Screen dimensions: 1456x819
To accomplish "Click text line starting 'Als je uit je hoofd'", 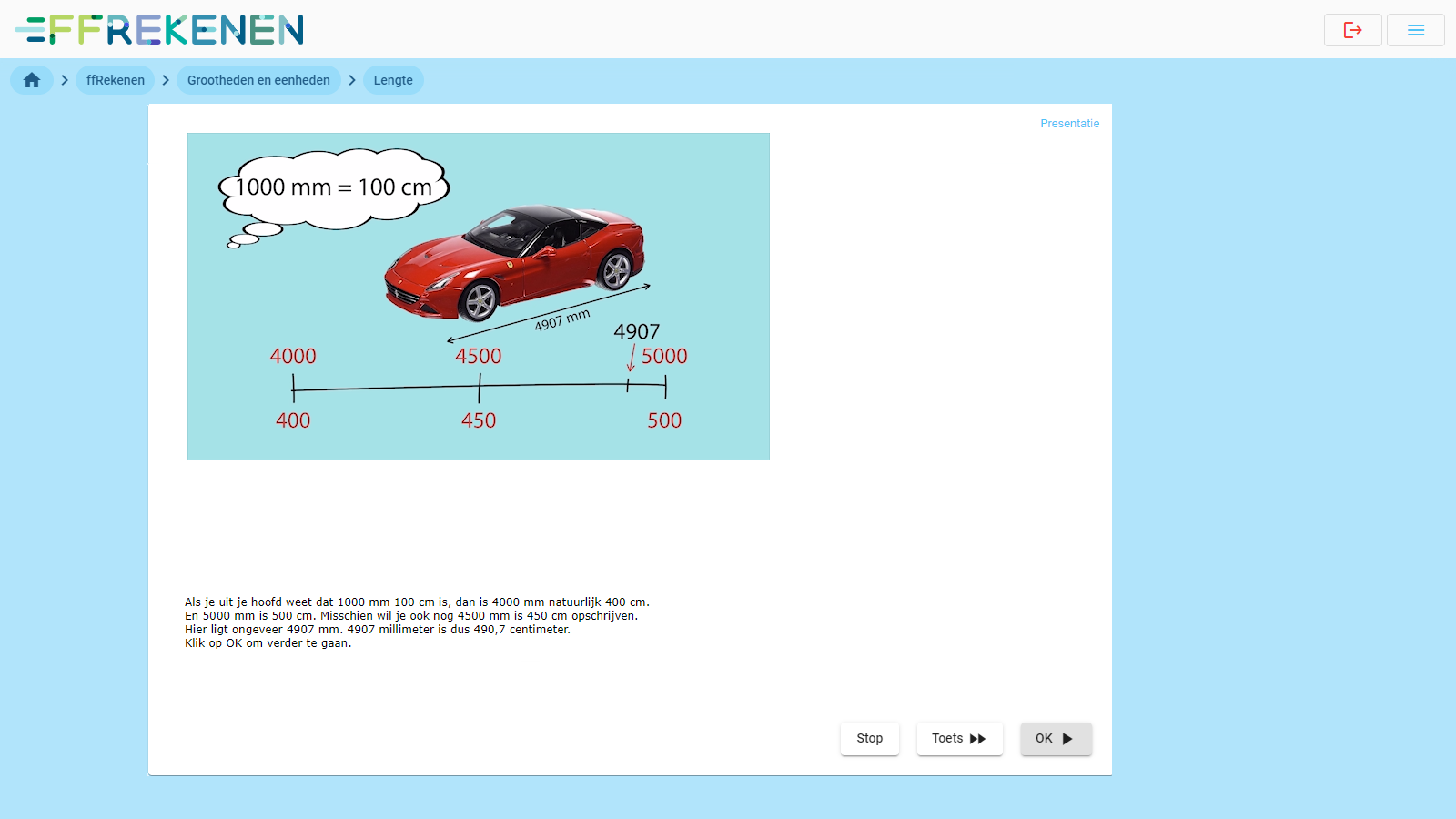I will click(x=417, y=602).
